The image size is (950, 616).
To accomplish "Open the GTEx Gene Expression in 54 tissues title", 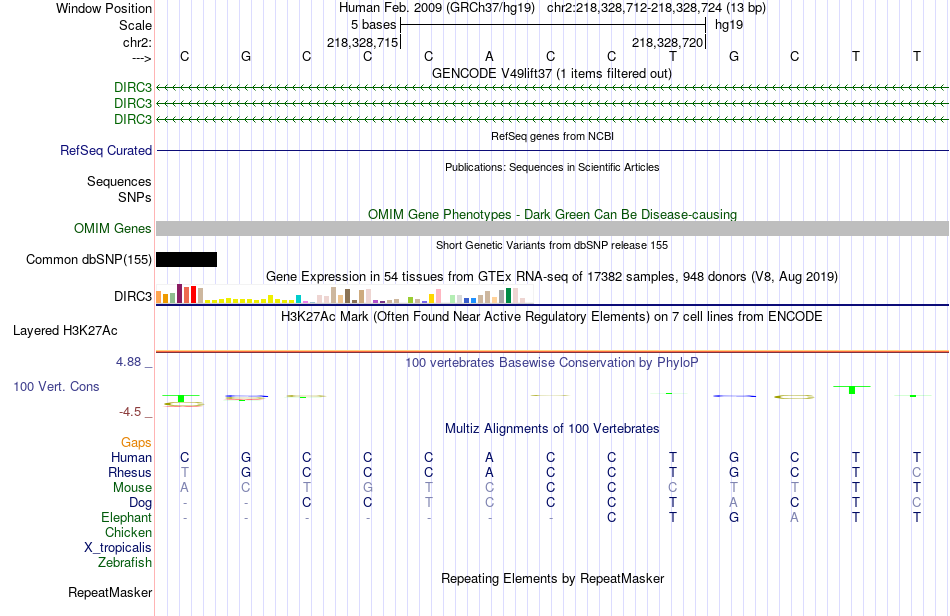I will point(552,277).
